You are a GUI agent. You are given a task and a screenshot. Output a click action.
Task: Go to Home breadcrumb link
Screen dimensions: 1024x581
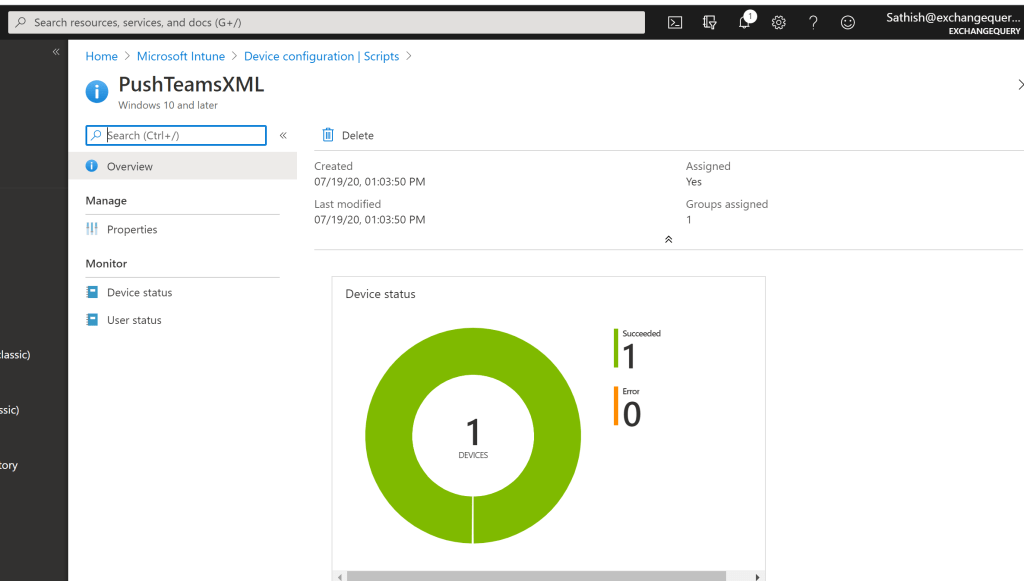[x=101, y=57]
